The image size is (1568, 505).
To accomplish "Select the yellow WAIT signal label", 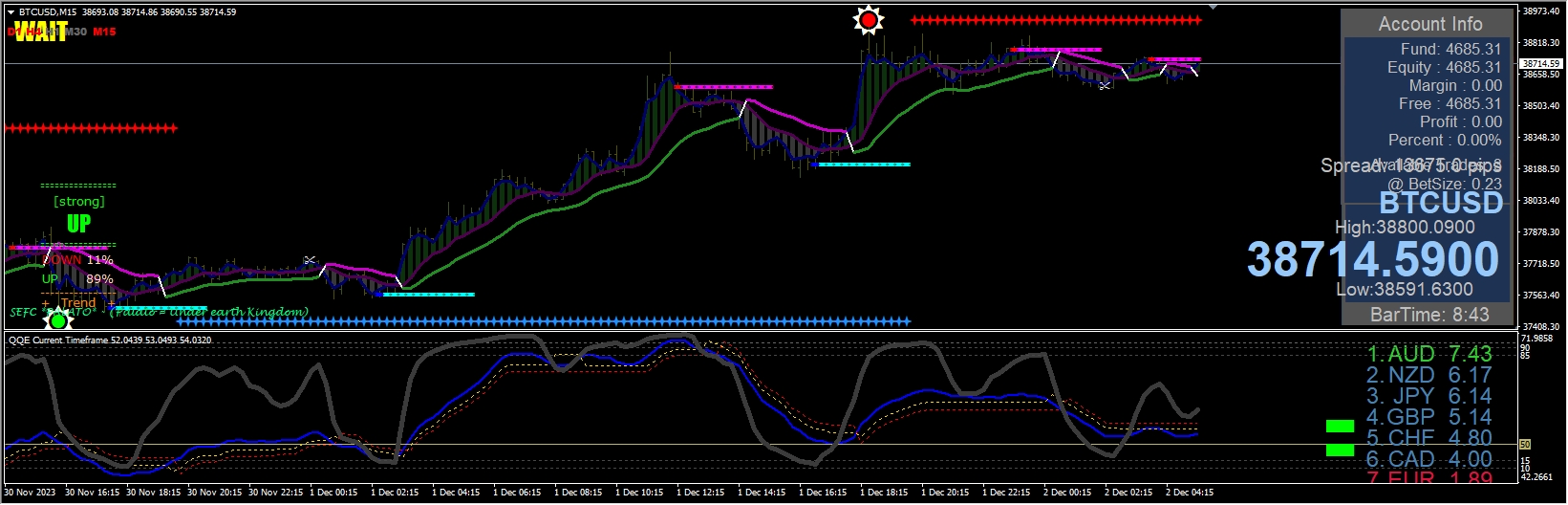I will coord(40,32).
